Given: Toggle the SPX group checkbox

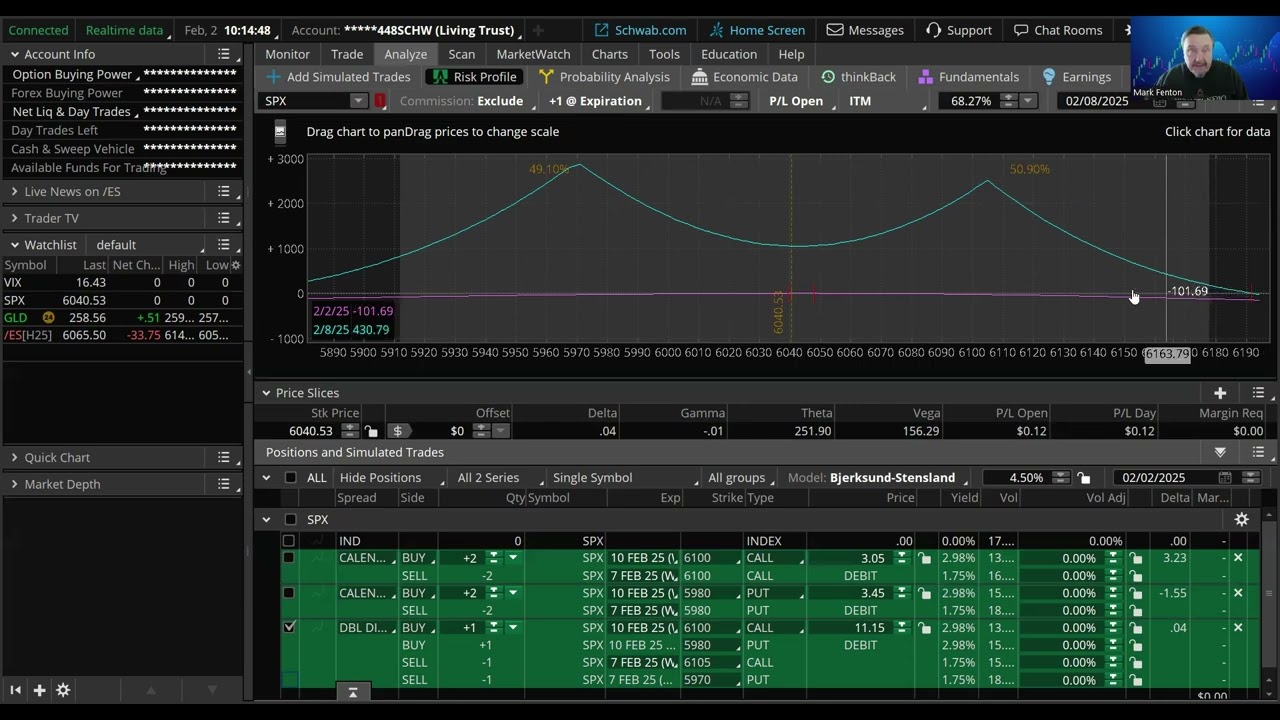Looking at the screenshot, I should pos(290,519).
